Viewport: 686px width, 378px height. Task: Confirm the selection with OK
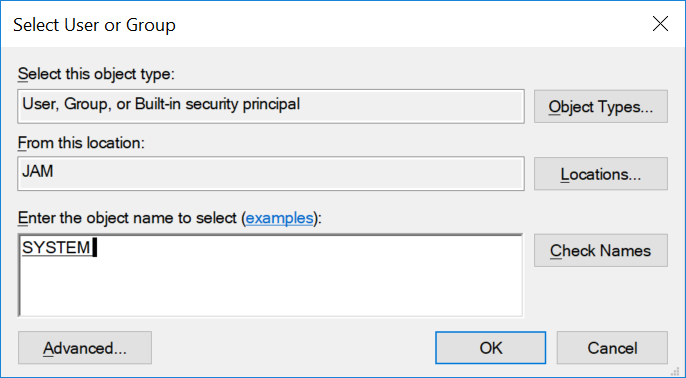tap(490, 348)
